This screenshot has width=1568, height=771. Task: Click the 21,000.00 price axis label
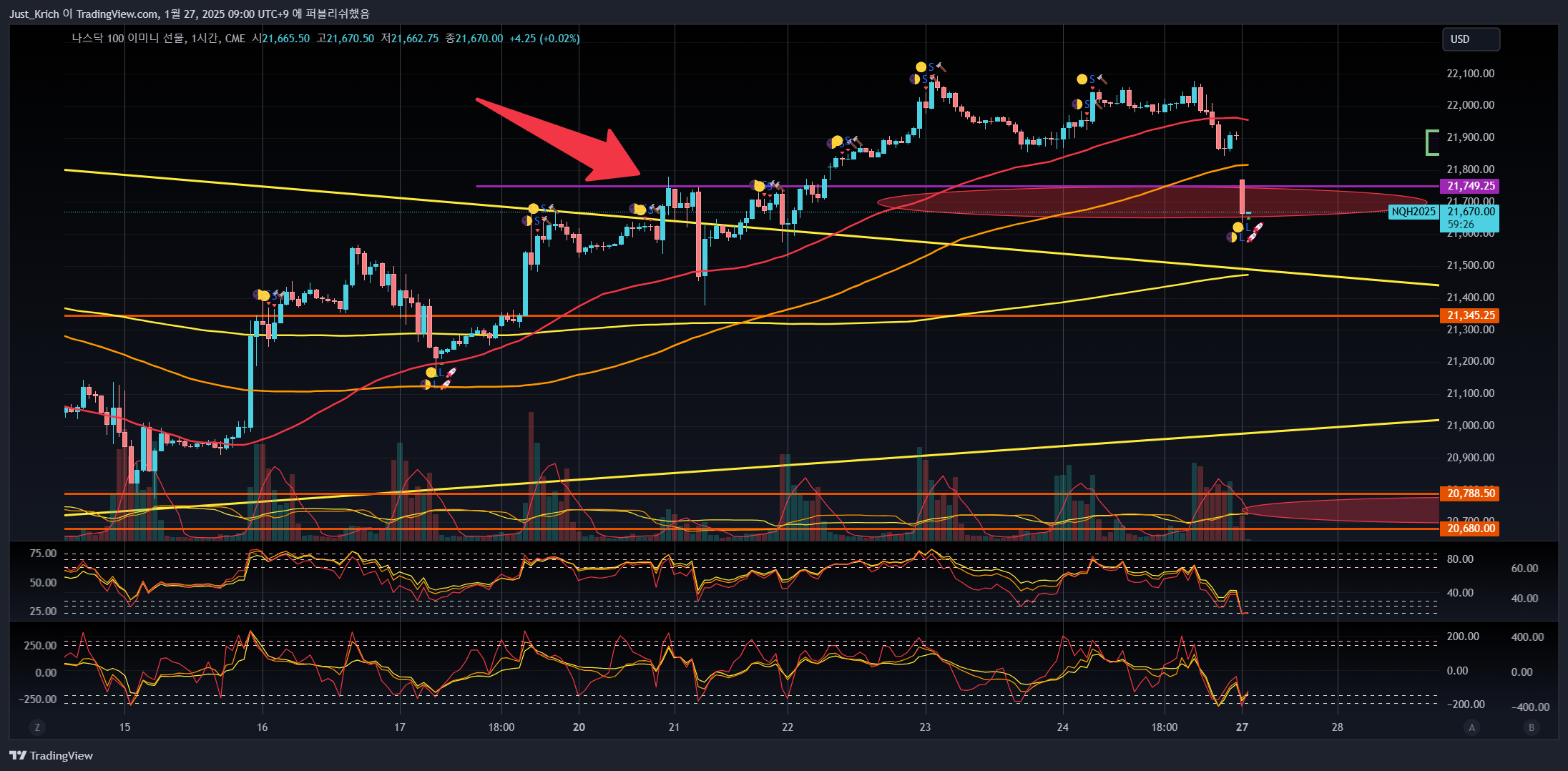1470,426
